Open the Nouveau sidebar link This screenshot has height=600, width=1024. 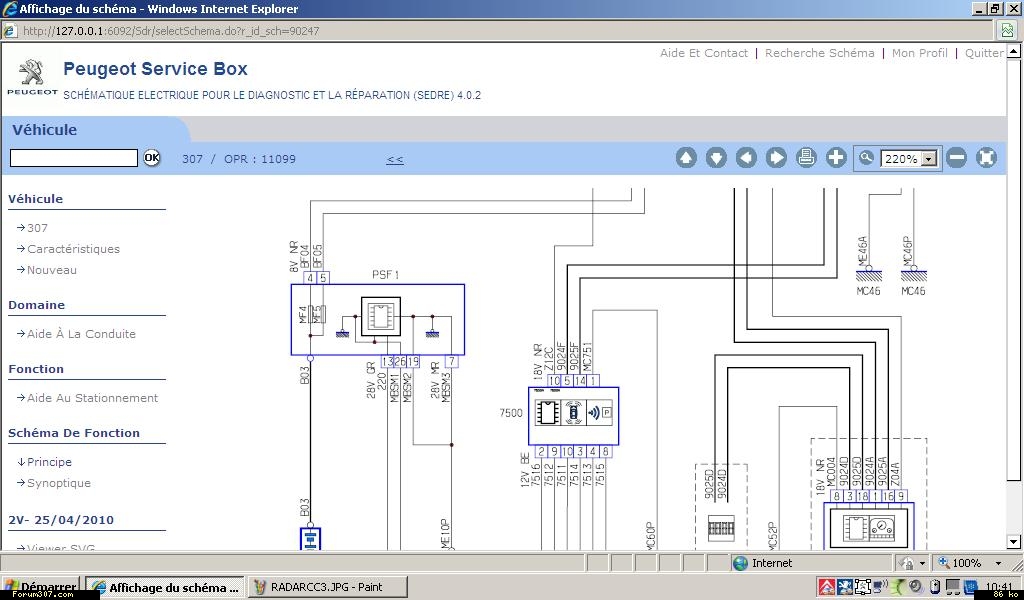[x=52, y=270]
